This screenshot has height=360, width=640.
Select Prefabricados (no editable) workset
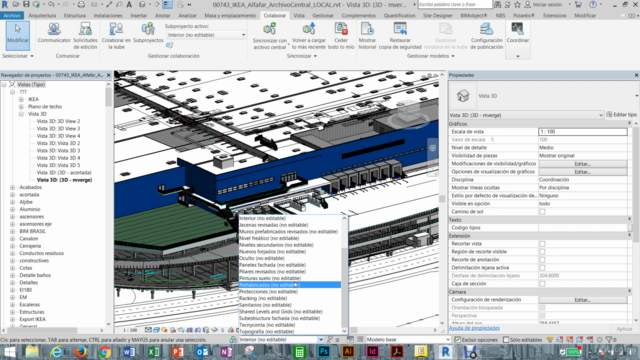click(x=290, y=285)
